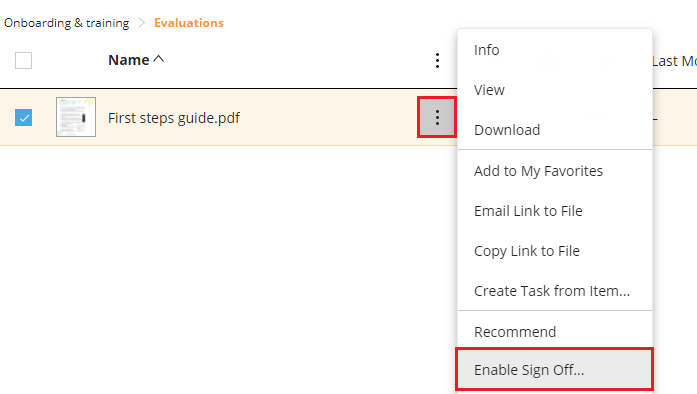The width and height of the screenshot is (697, 394).
Task: Open the Evaluations breadcrumb folder
Action: (x=189, y=23)
